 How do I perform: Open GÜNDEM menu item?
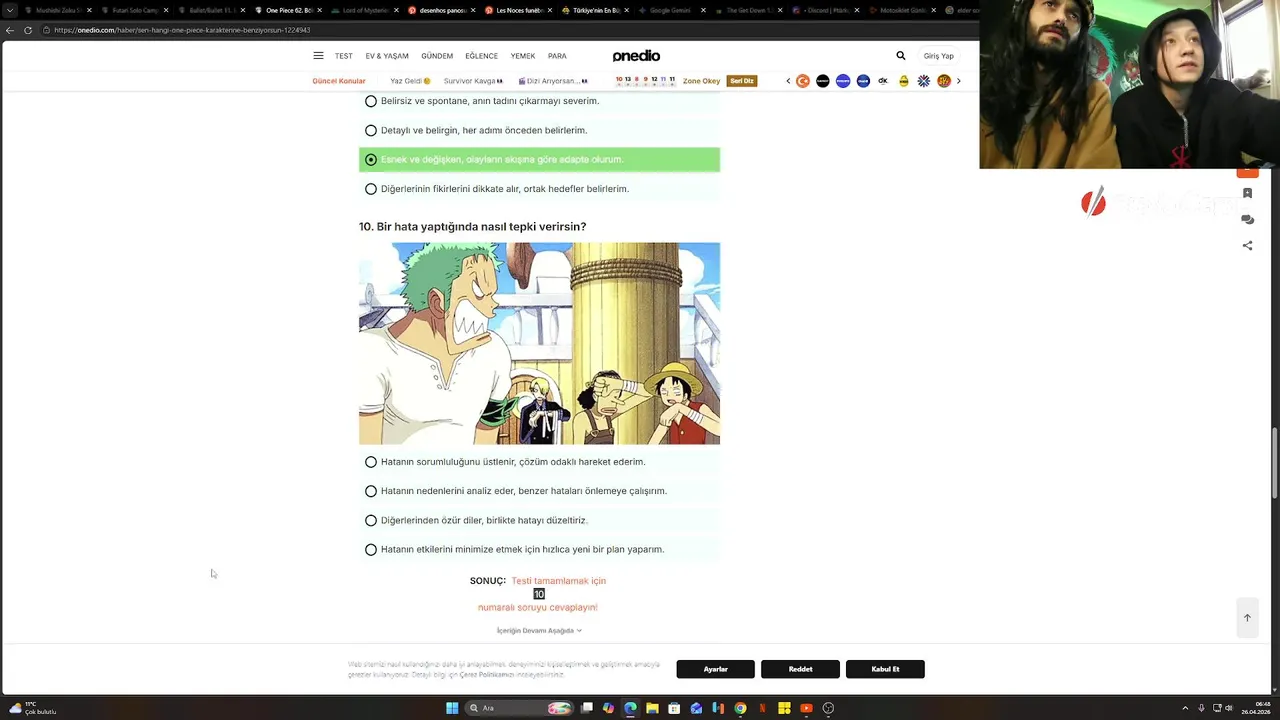pos(437,56)
